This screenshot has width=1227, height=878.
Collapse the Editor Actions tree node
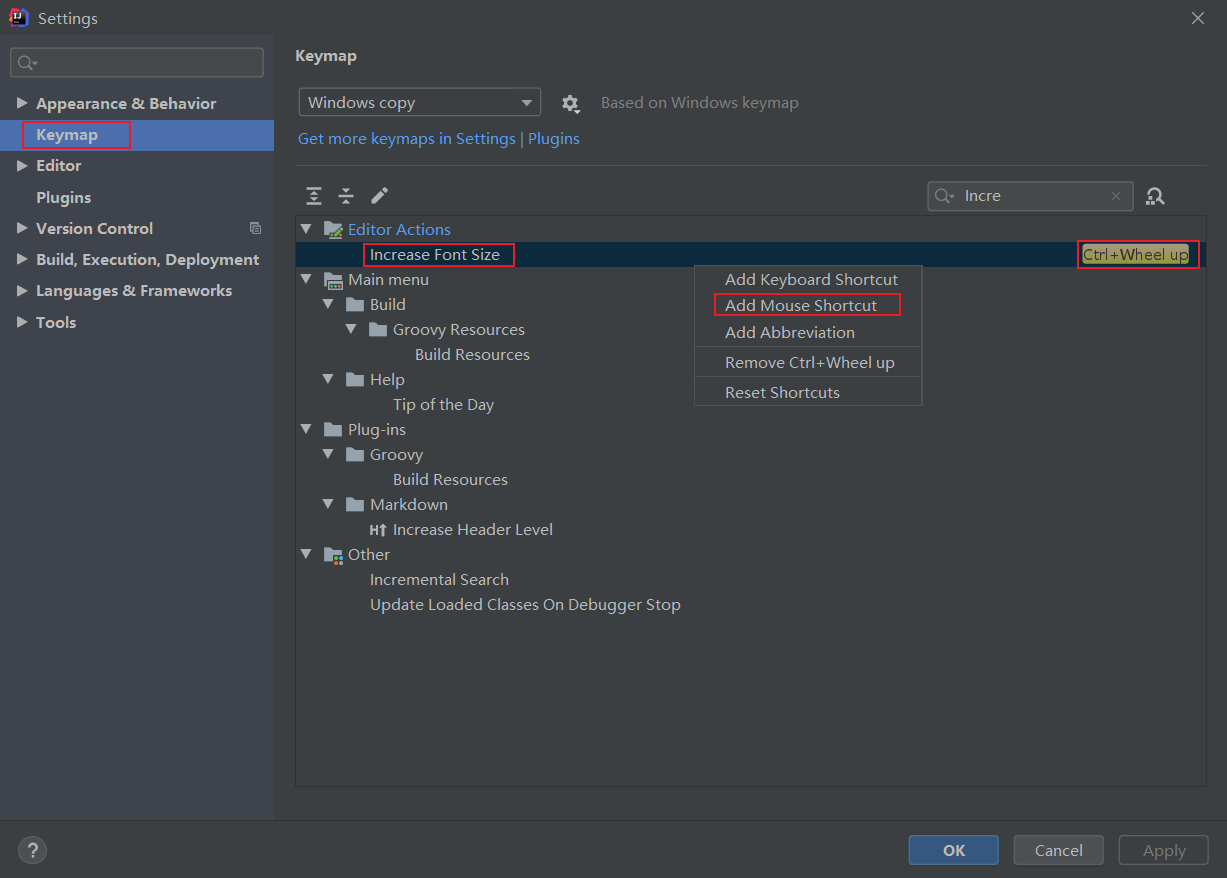[306, 230]
